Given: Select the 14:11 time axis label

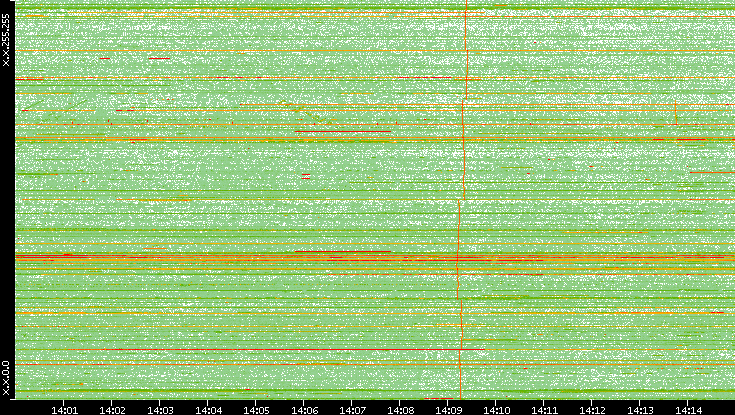Looking at the screenshot, I should click(544, 410).
